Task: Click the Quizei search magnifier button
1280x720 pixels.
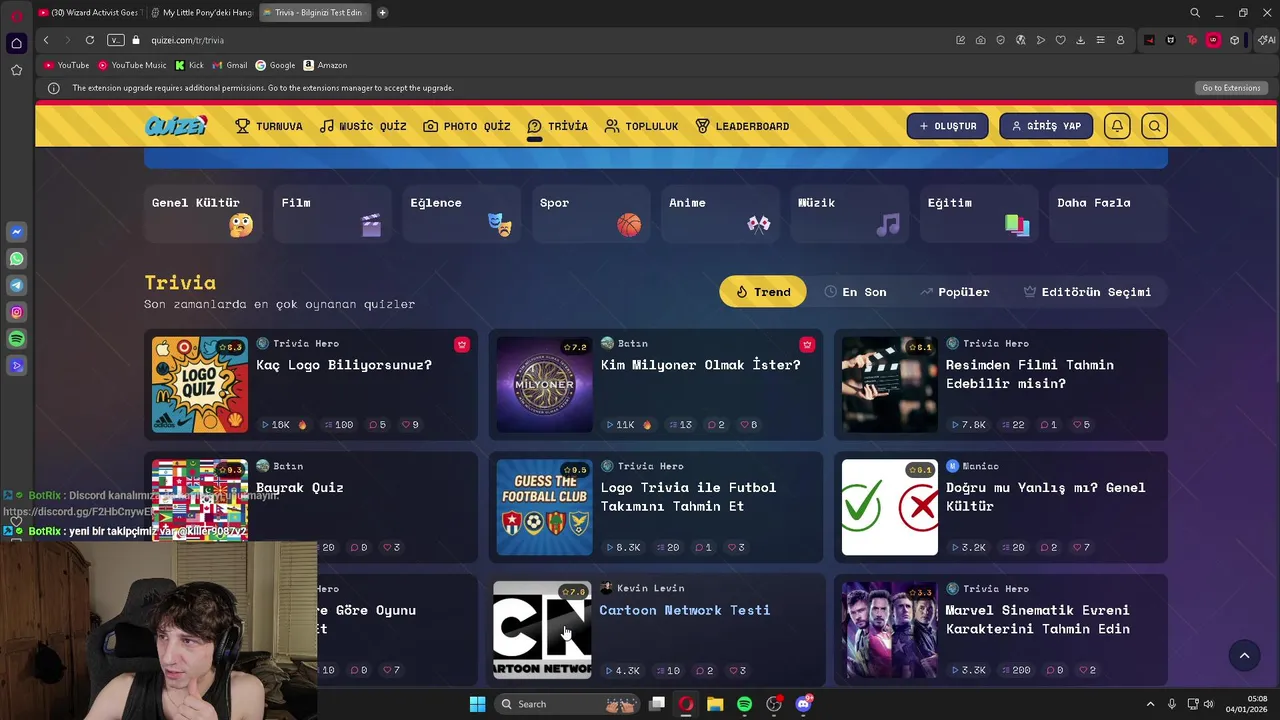Action: (1155, 126)
